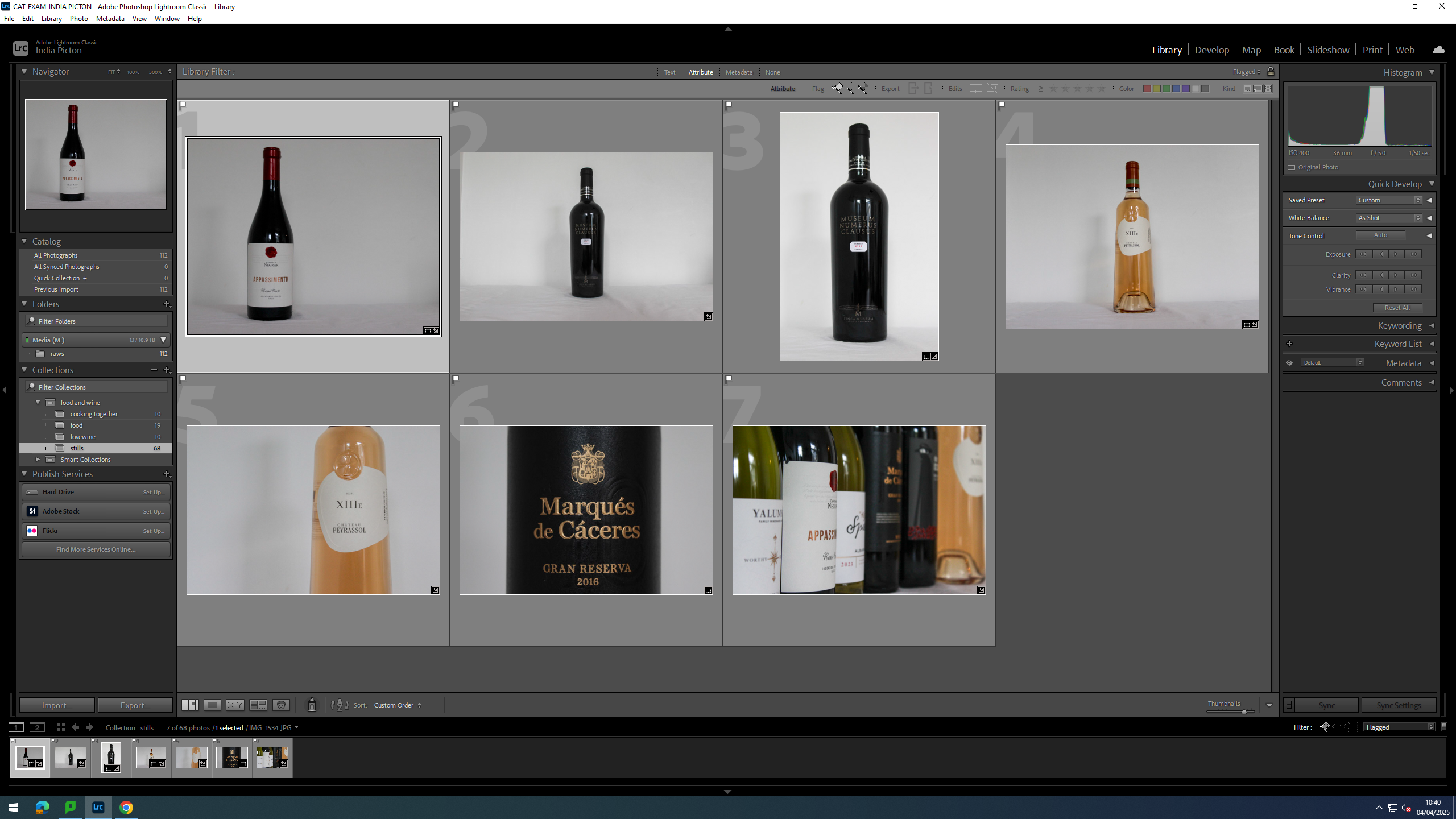Image resolution: width=1456 pixels, height=819 pixels.
Task: Toggle flag on Marqués de Cáceres photo
Action: tap(456, 379)
